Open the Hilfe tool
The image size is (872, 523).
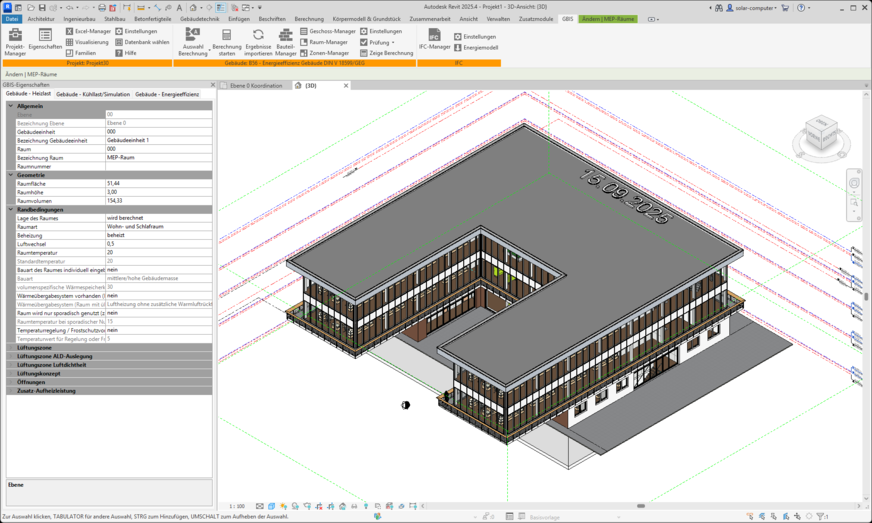[x=126, y=53]
